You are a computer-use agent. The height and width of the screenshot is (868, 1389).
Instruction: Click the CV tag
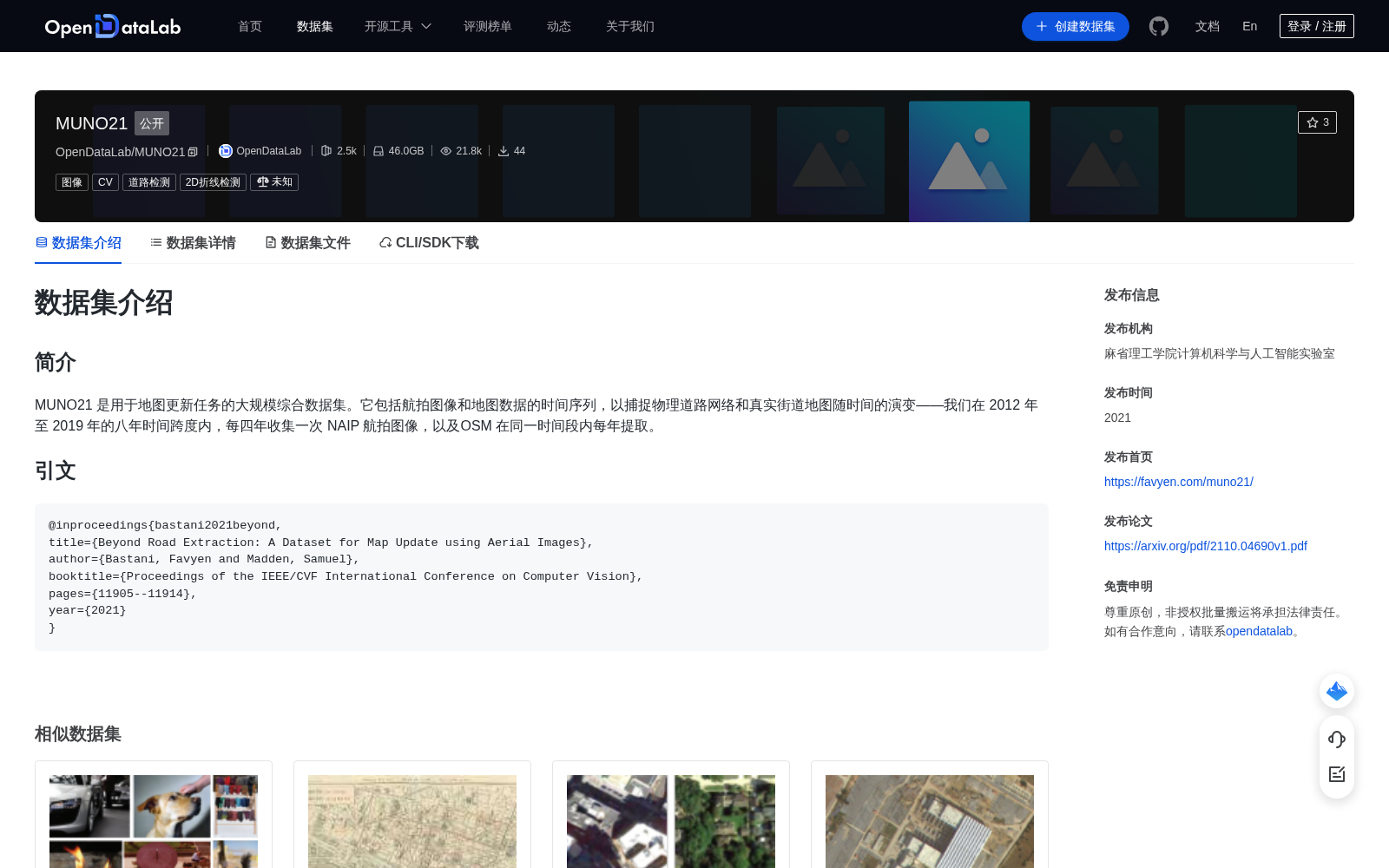point(105,182)
